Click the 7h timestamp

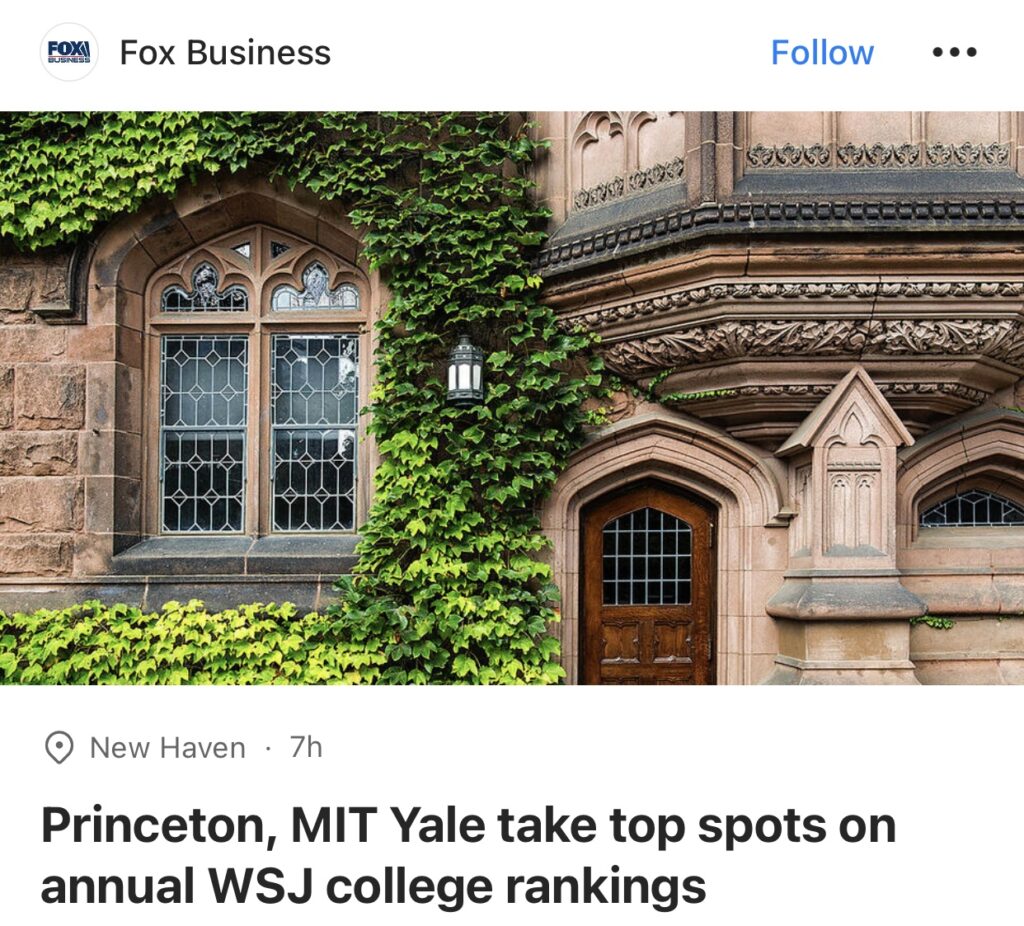pos(306,747)
